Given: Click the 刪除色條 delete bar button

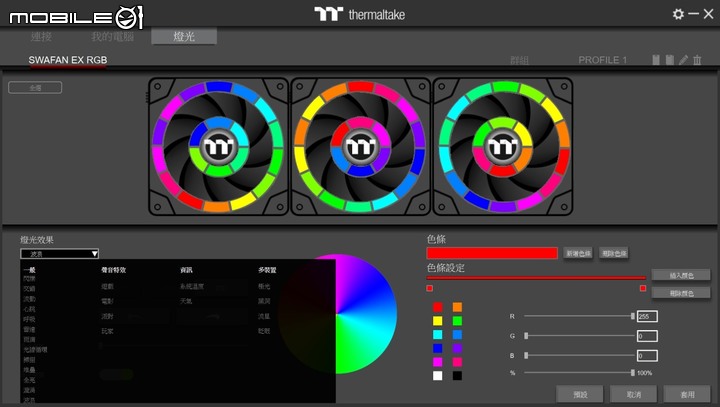Looking at the screenshot, I should [x=614, y=253].
